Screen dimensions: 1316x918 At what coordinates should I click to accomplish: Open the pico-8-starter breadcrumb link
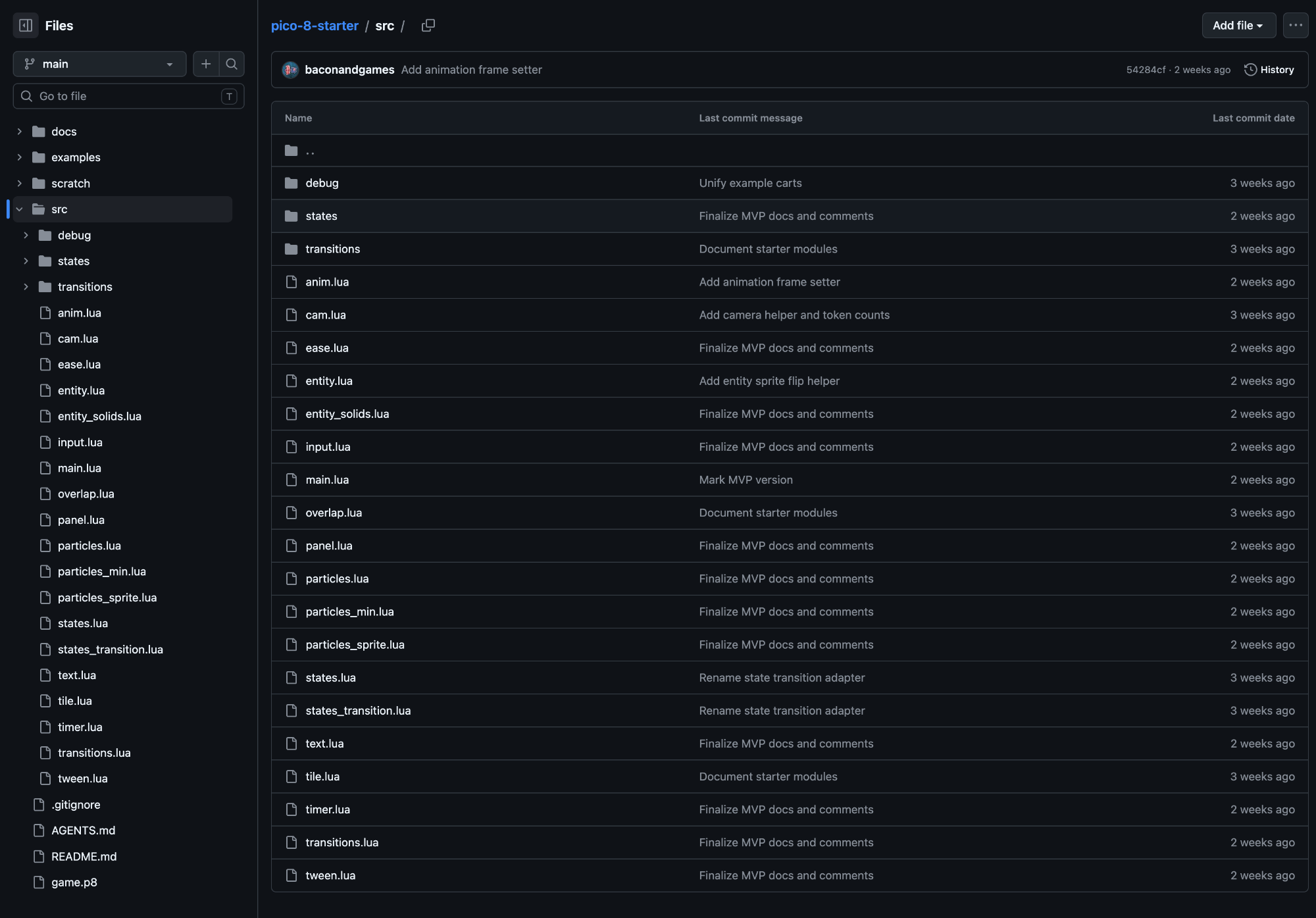coord(315,26)
